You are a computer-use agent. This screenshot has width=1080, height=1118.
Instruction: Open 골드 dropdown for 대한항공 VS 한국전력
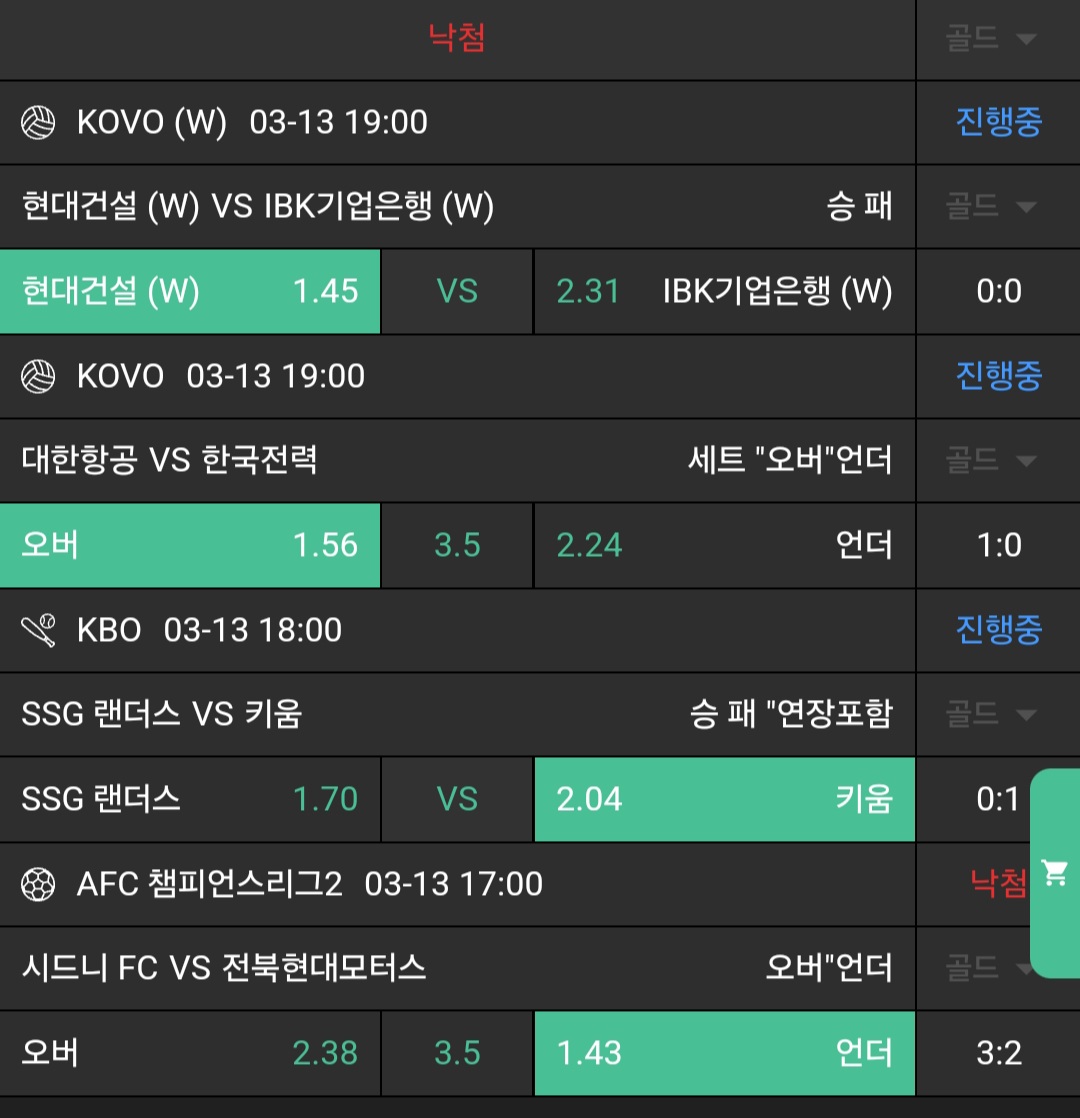990,461
